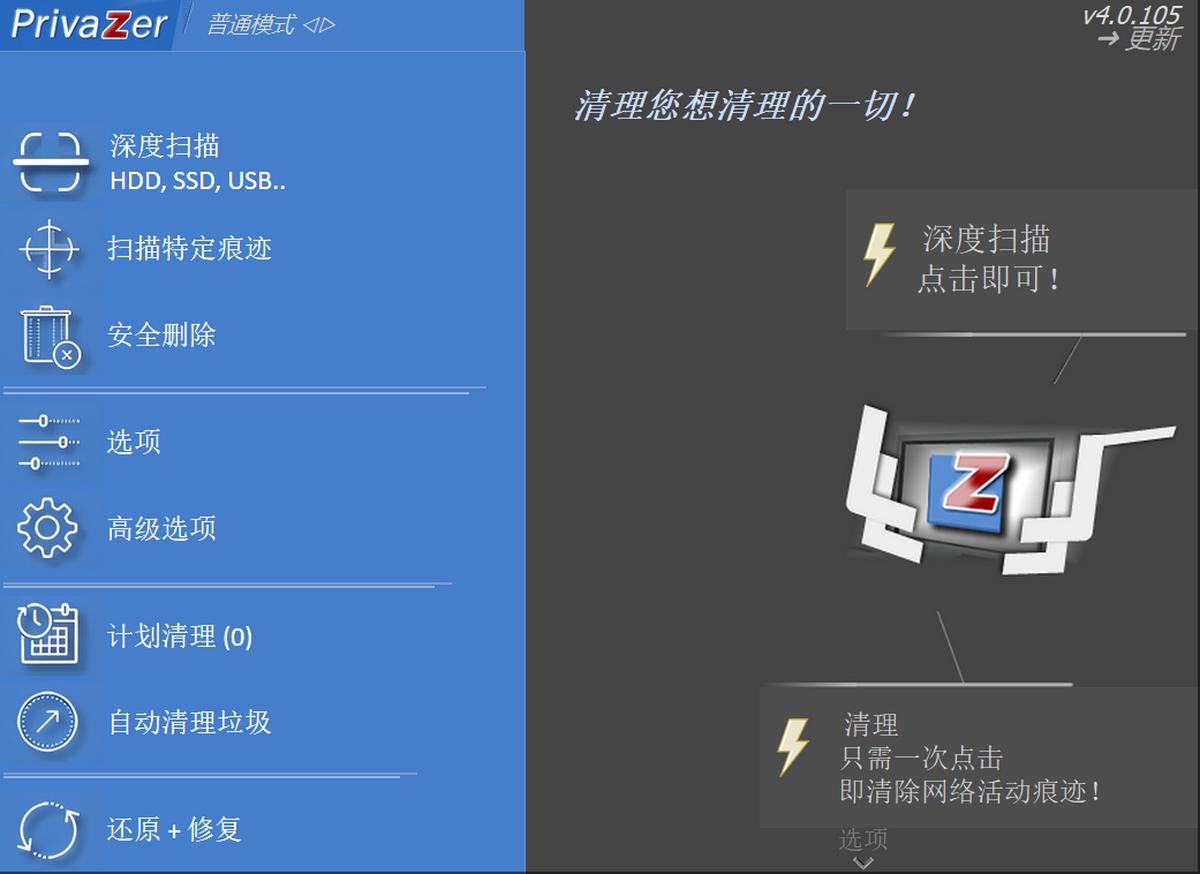
Task: Open 深度扫描 HDD, SSD, USB menu entry
Action: click(198, 164)
